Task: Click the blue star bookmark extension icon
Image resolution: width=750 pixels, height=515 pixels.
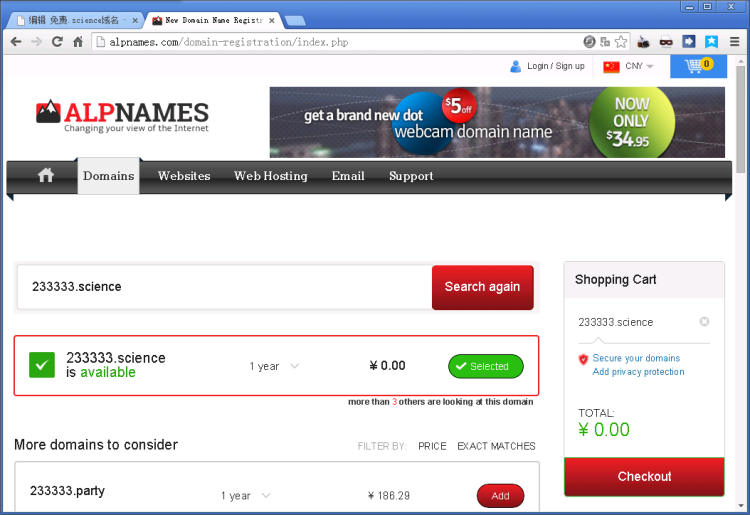Action: 711,42
